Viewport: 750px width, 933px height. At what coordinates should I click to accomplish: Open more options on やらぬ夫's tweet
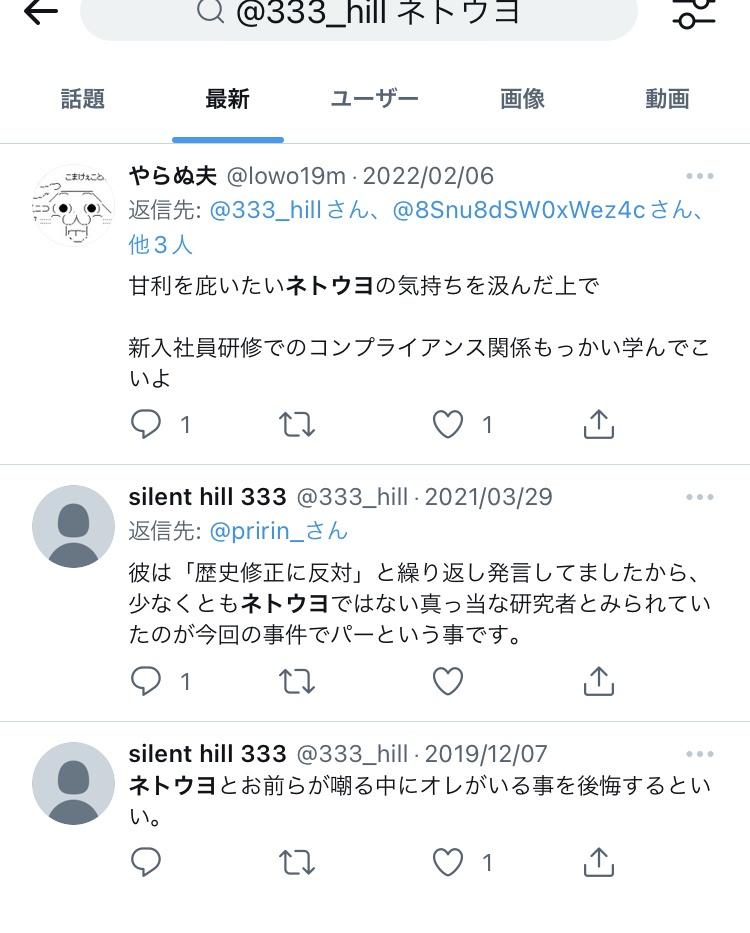coord(699,176)
